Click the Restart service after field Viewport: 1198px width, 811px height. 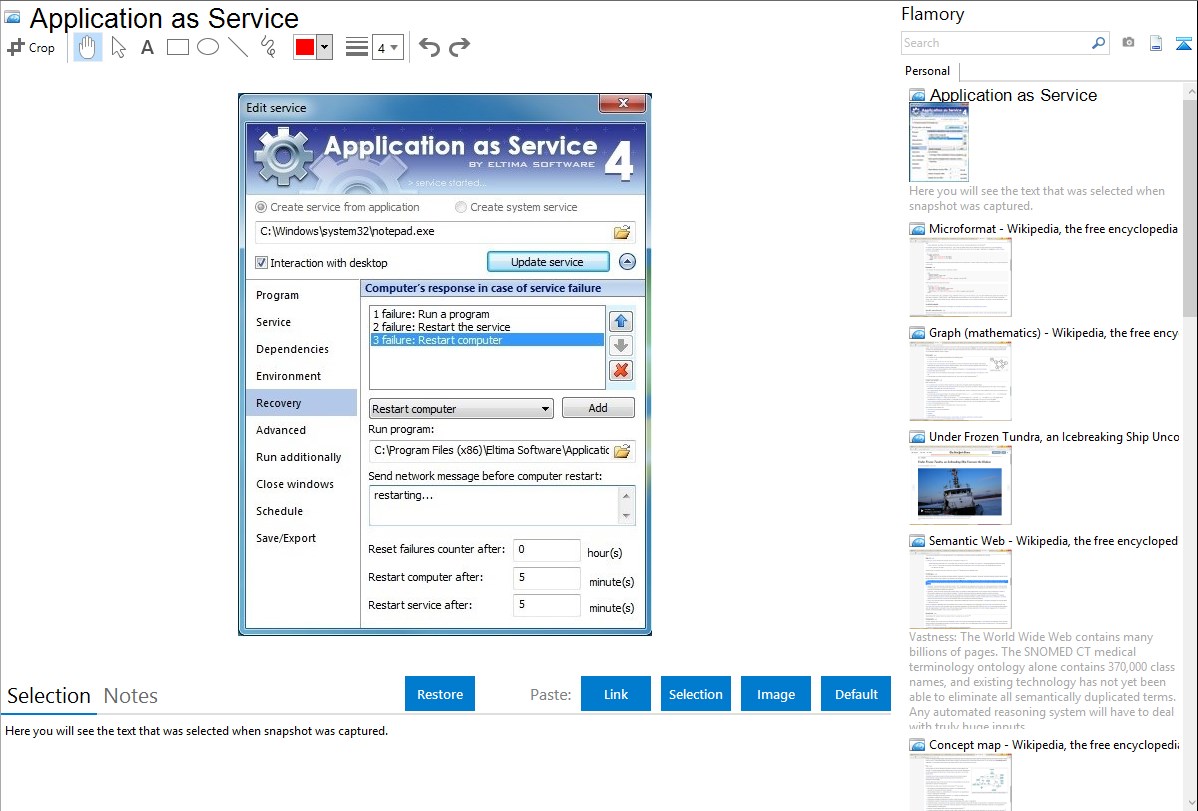coord(547,605)
